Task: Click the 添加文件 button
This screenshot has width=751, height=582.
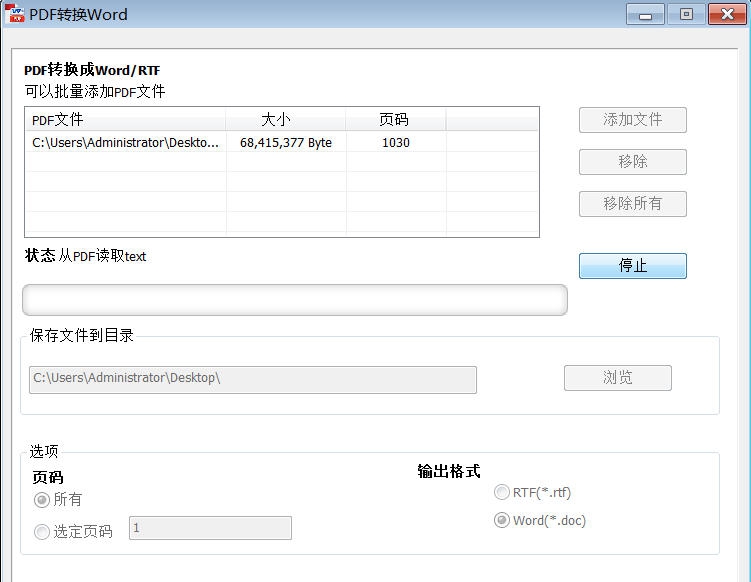Action: point(633,120)
